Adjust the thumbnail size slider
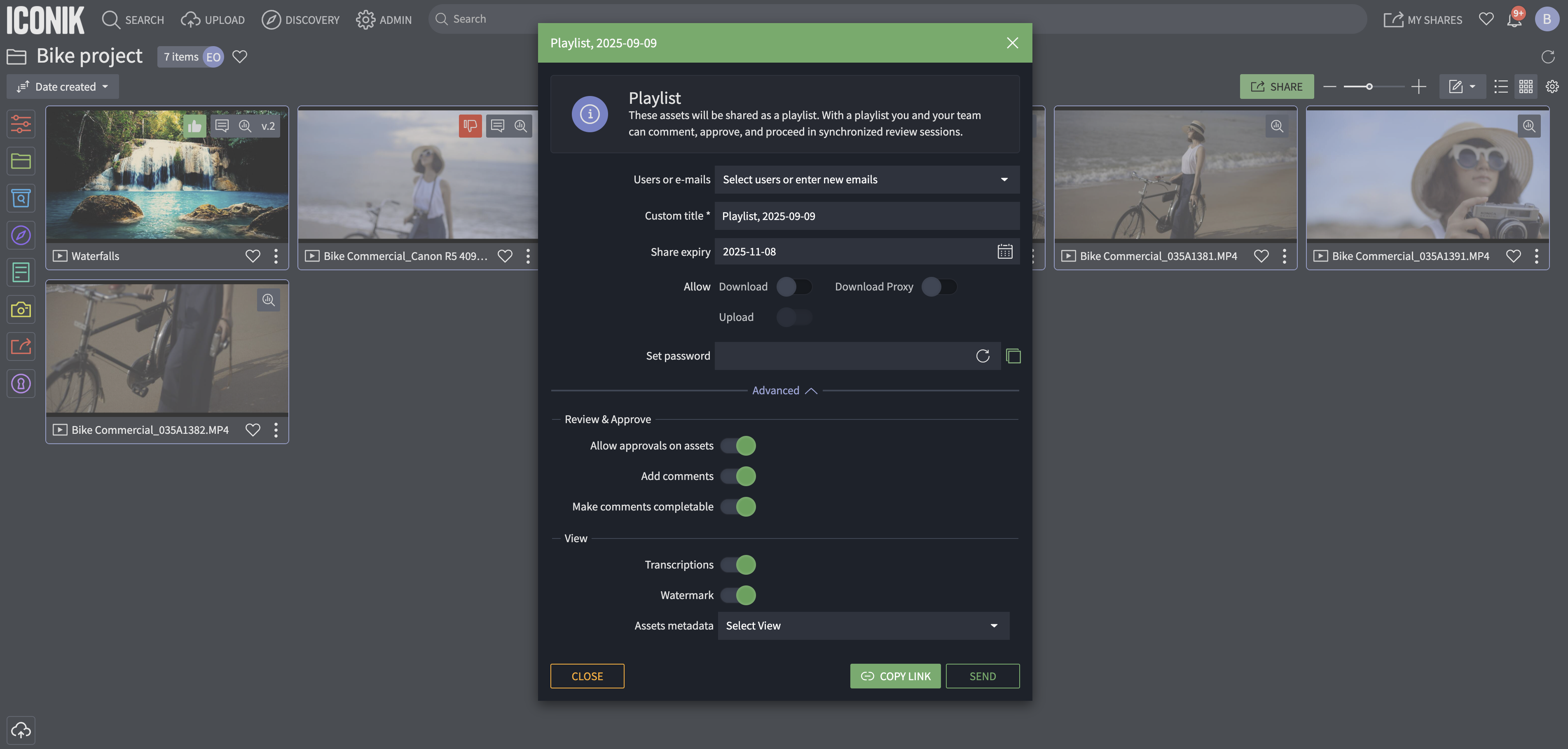The width and height of the screenshot is (1568, 749). click(x=1369, y=87)
